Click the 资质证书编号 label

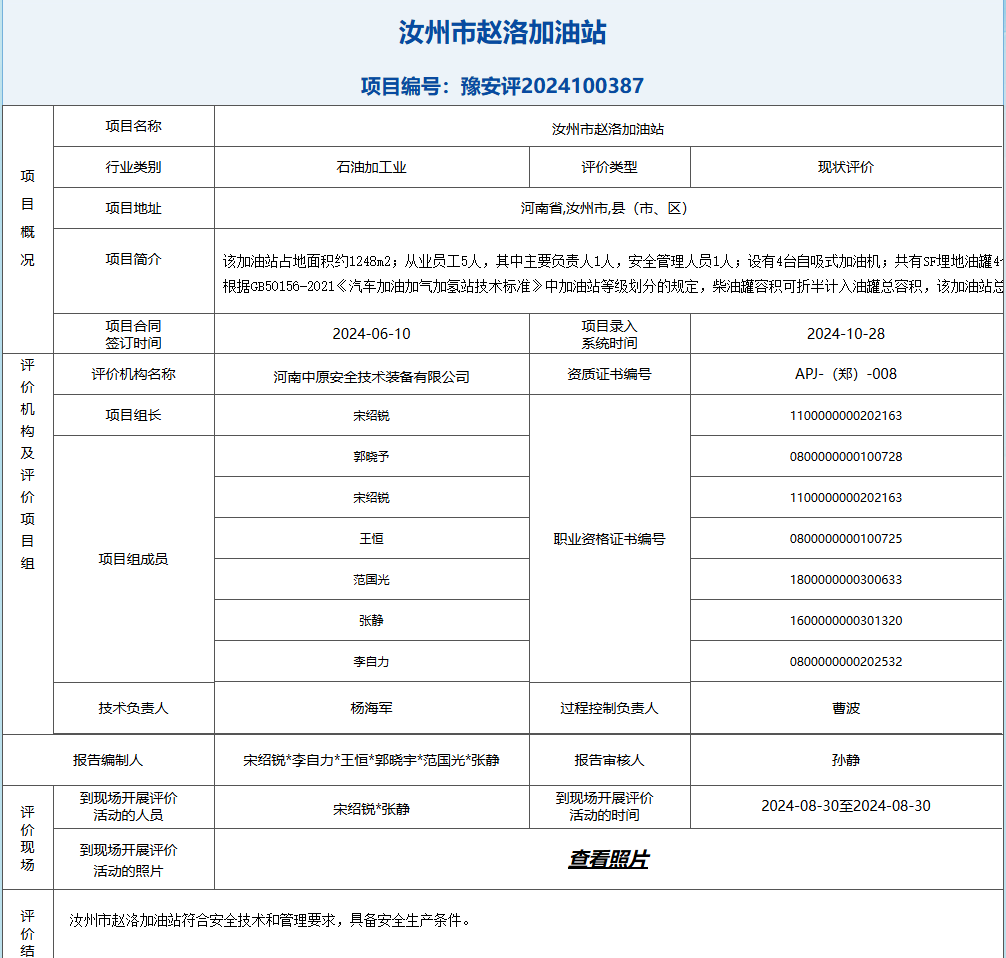pos(610,374)
